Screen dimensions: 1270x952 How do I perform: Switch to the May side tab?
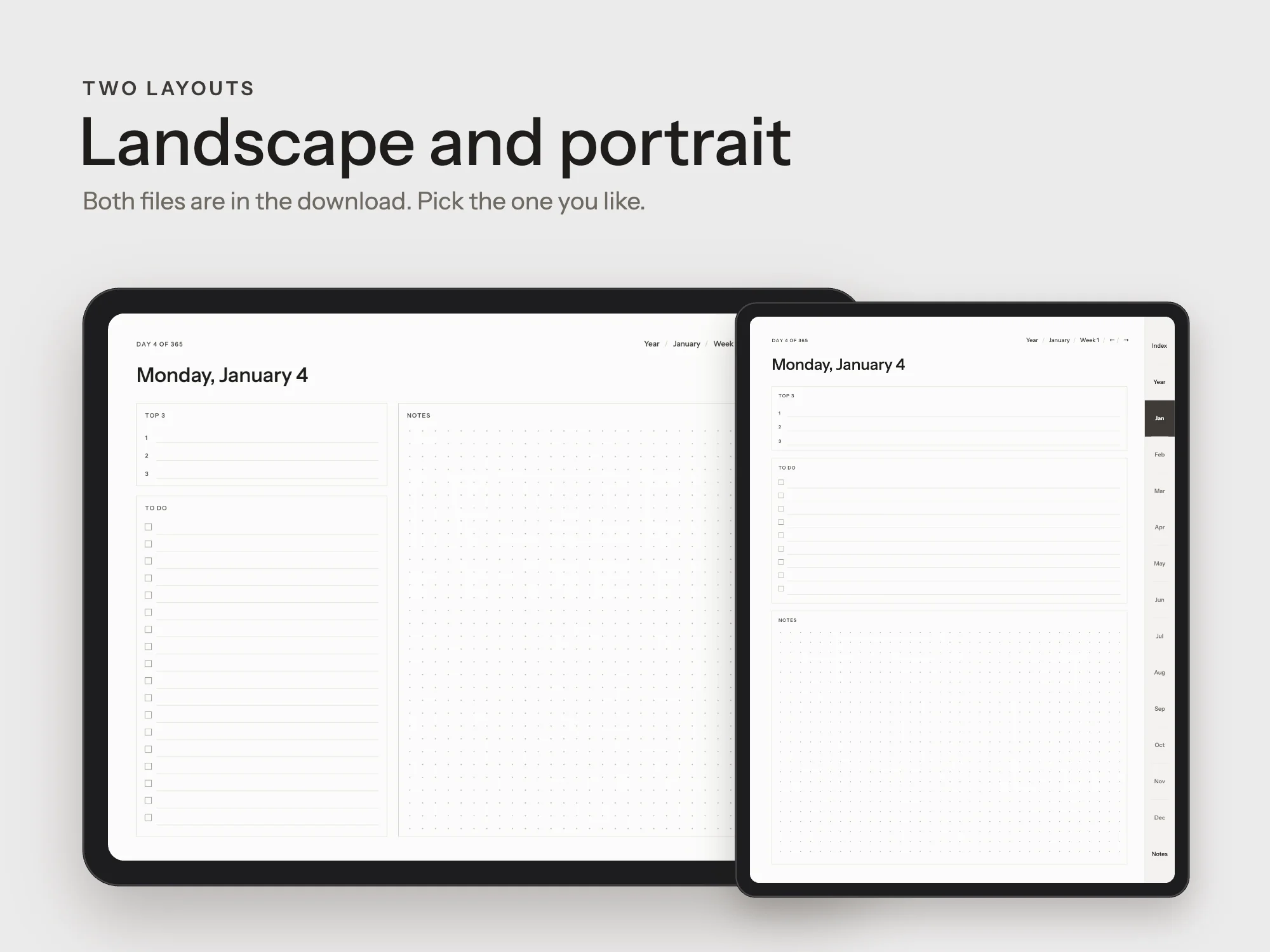pyautogui.click(x=1160, y=564)
